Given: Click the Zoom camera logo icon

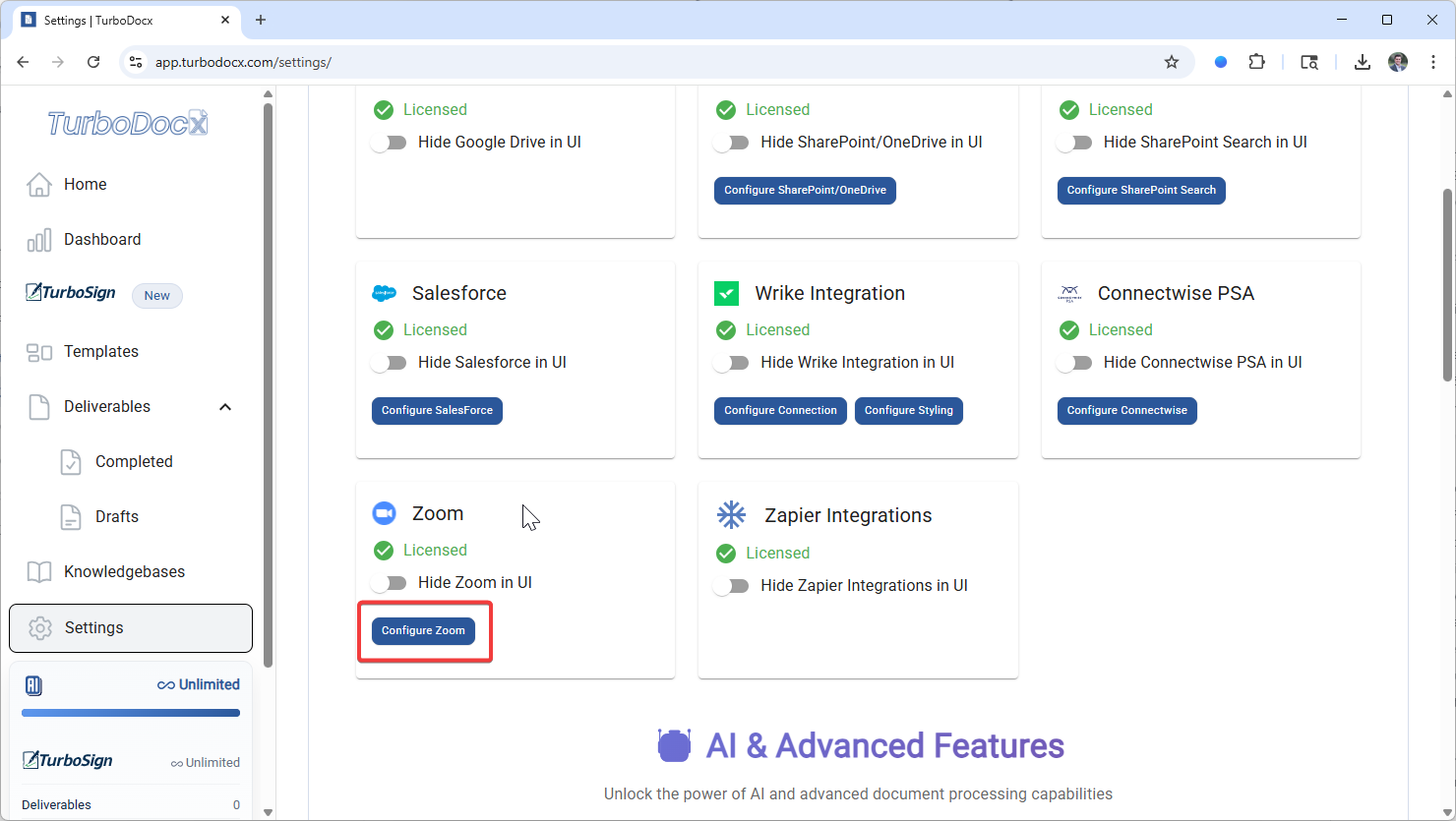Looking at the screenshot, I should (x=384, y=513).
